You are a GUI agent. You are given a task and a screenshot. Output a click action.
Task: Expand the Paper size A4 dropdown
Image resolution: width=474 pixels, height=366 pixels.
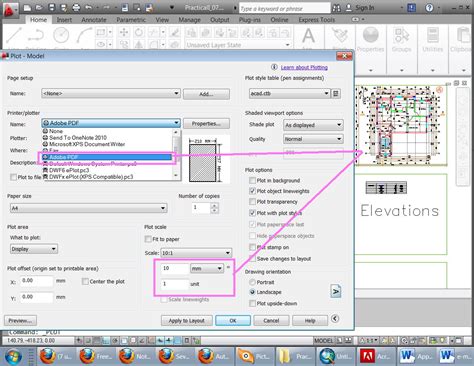[89, 208]
